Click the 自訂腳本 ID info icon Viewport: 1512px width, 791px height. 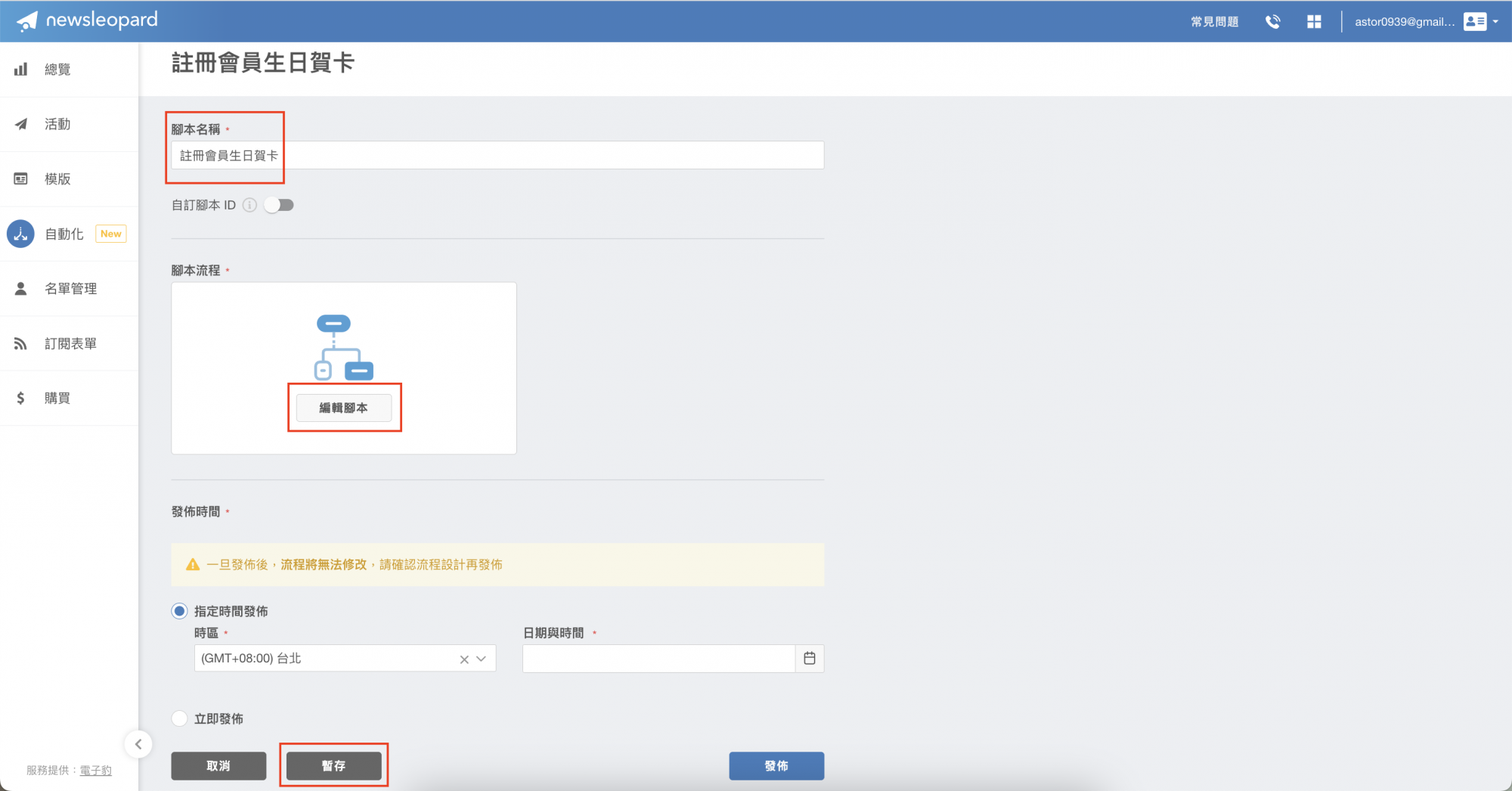tap(249, 205)
